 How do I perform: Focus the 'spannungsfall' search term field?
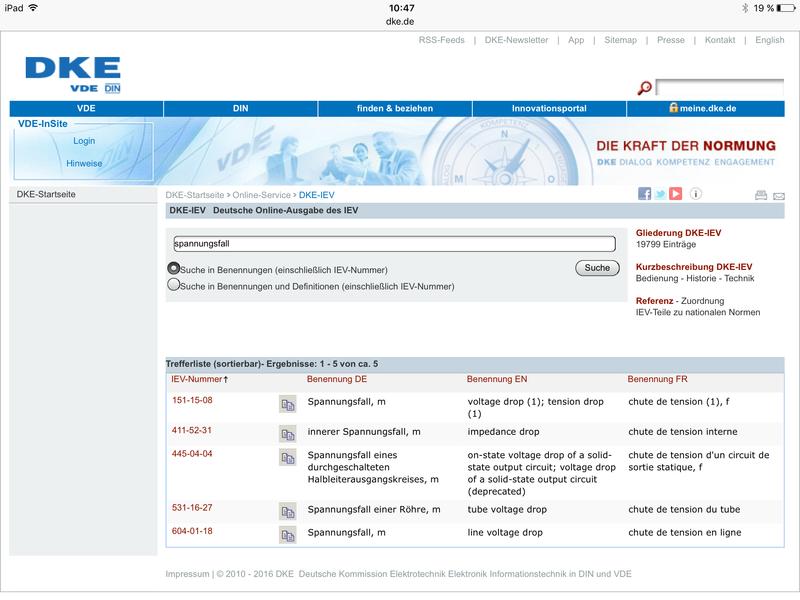394,244
